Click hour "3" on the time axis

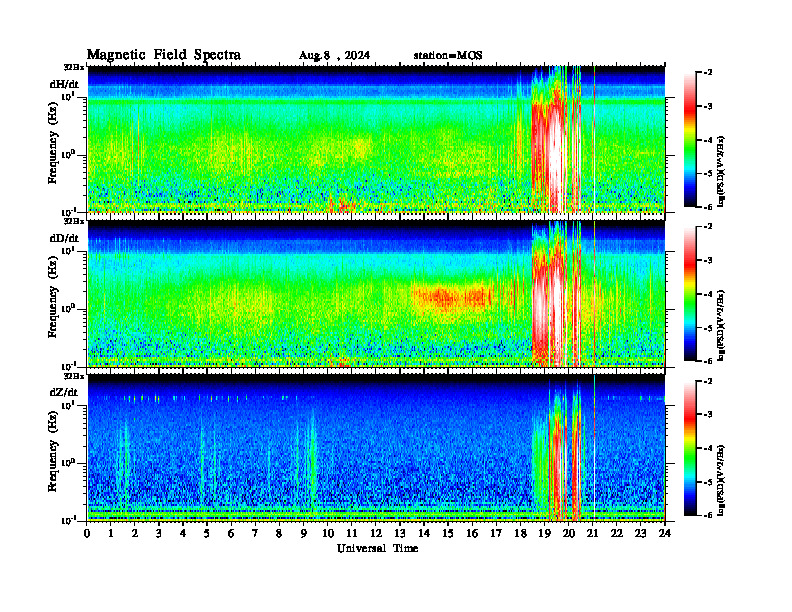[159, 533]
